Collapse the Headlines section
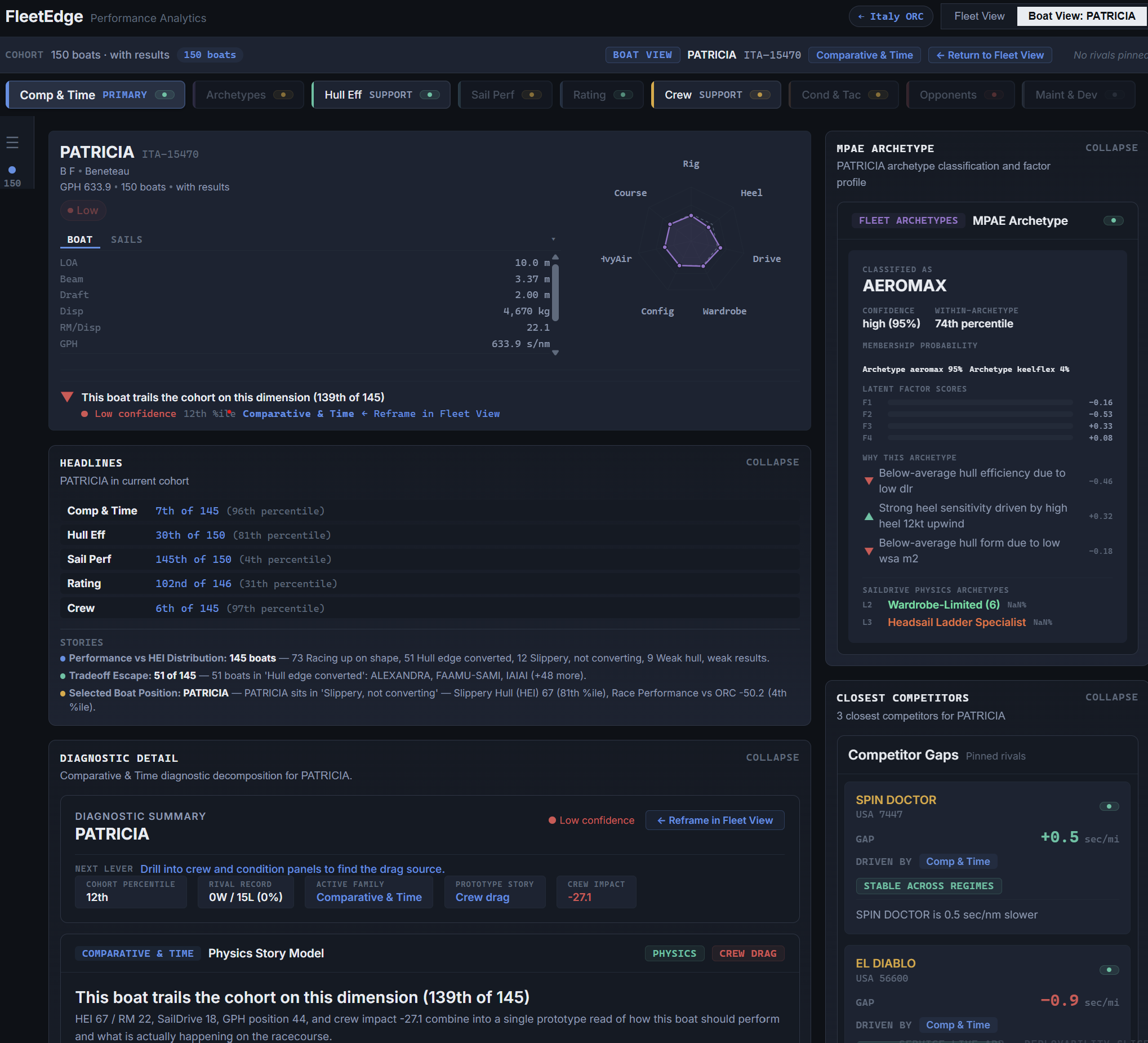The image size is (1148, 1043). tap(772, 462)
